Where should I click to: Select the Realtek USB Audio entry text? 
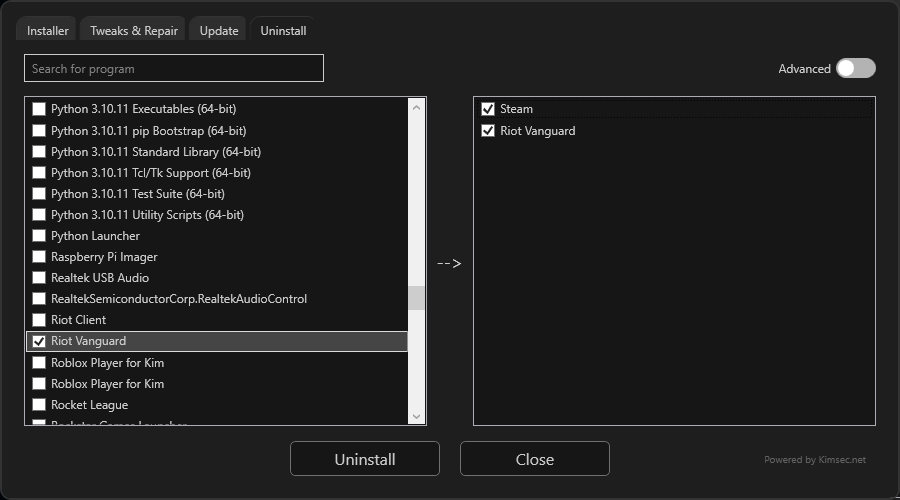(x=100, y=278)
